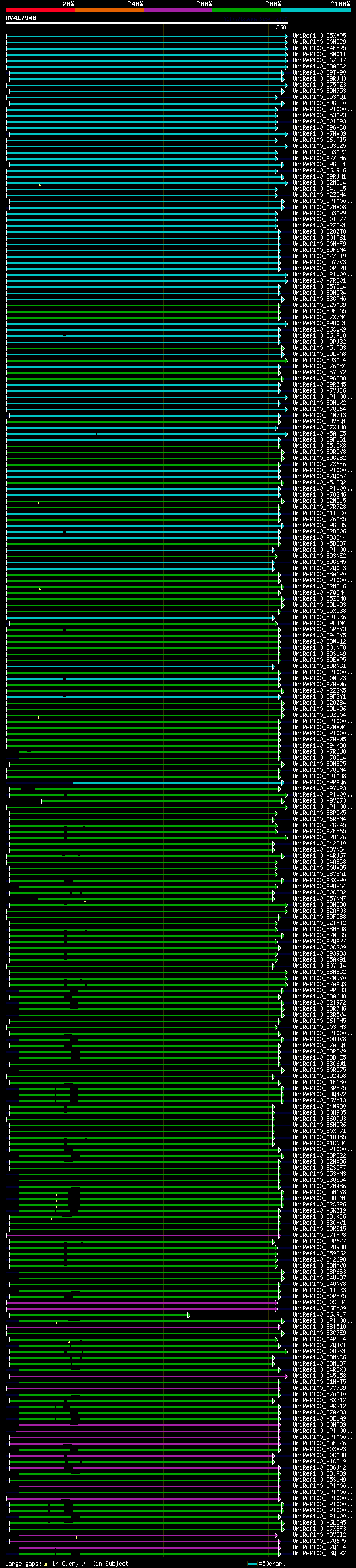Click label UniRef100_C4JAL5
Viewport: 356px width, 1568px height.
[x=319, y=189]
